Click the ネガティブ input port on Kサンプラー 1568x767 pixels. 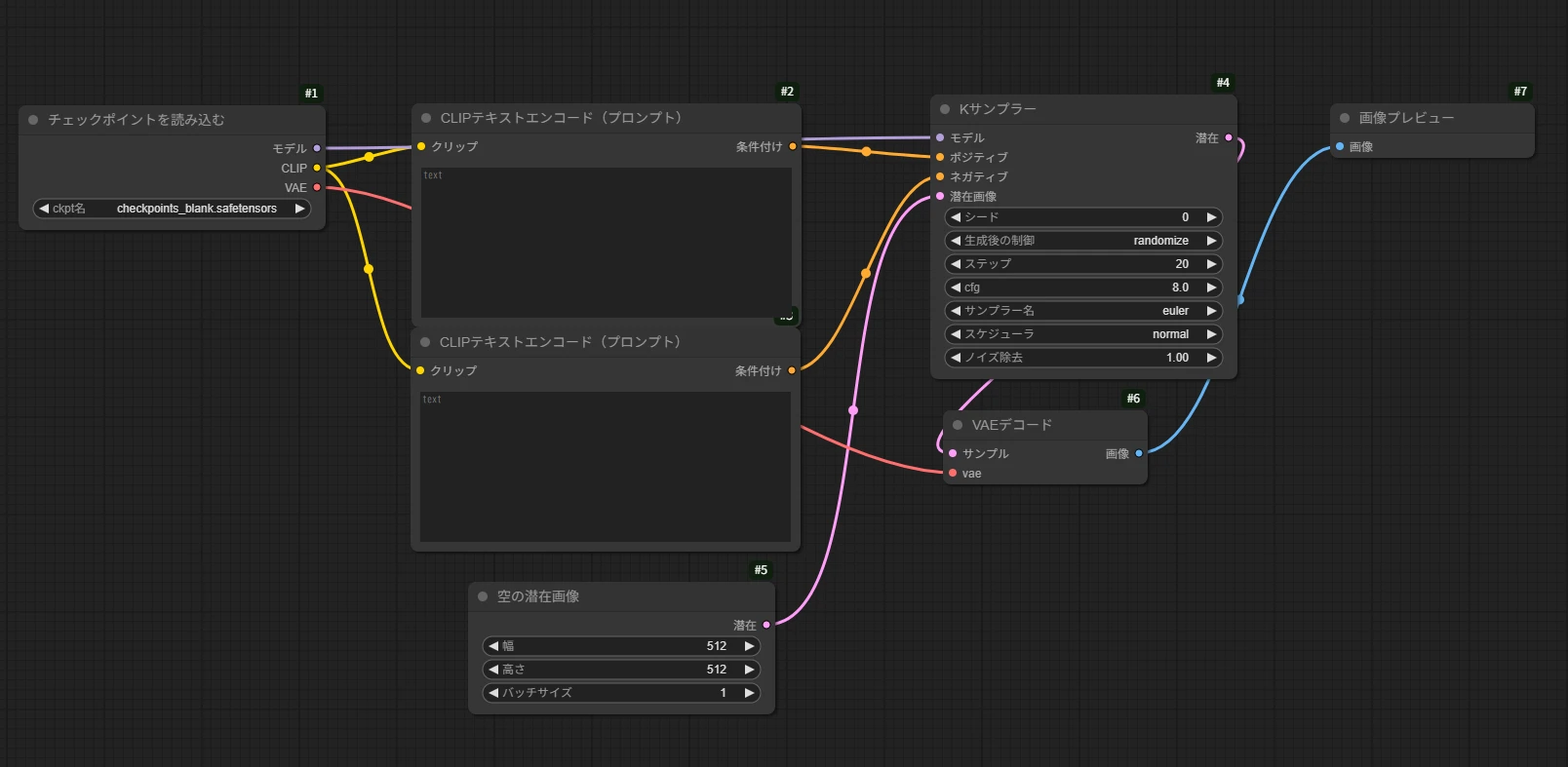940,176
